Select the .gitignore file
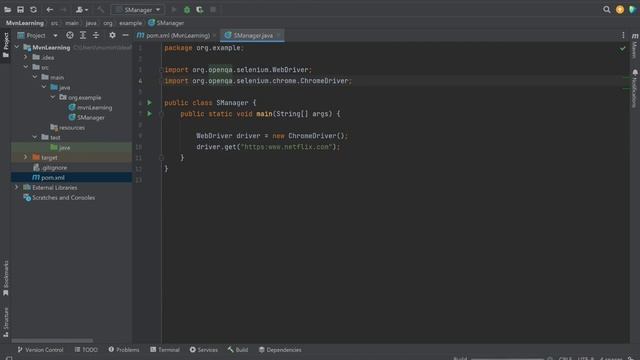This screenshot has height=360, width=640. point(50,167)
